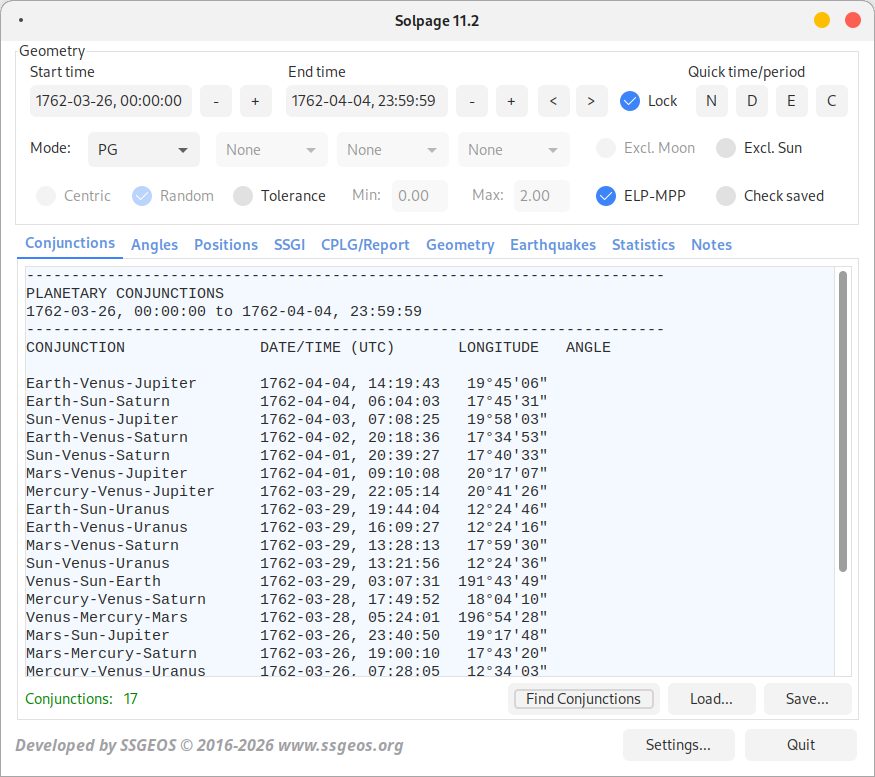The image size is (875, 777).
Task: Switch to the Geometry tab
Action: tap(460, 244)
